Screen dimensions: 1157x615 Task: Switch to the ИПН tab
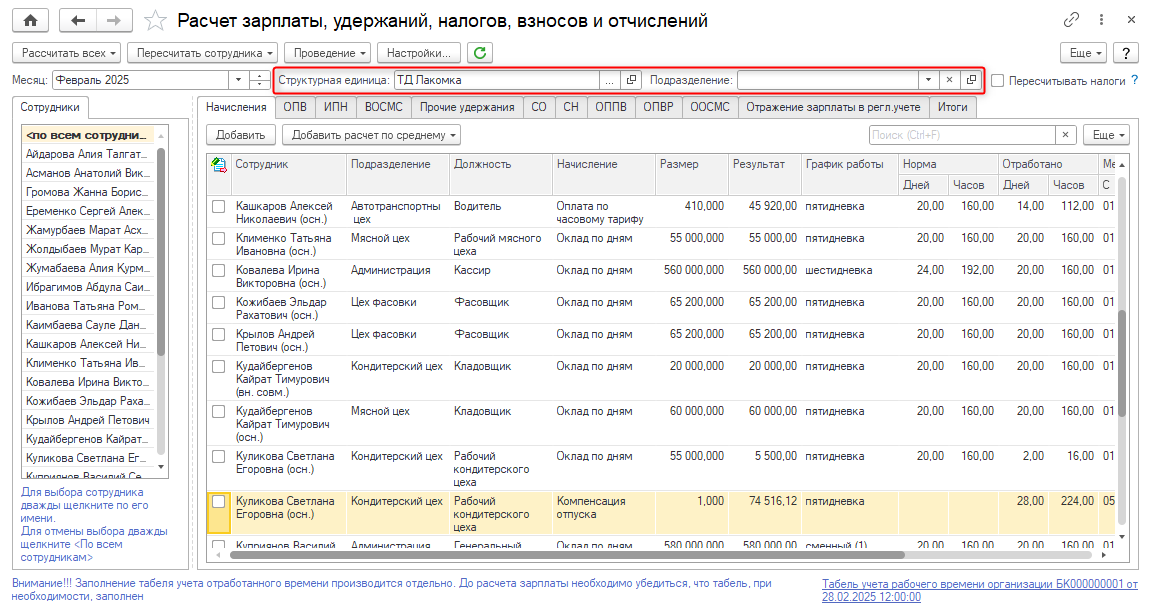tap(336, 107)
